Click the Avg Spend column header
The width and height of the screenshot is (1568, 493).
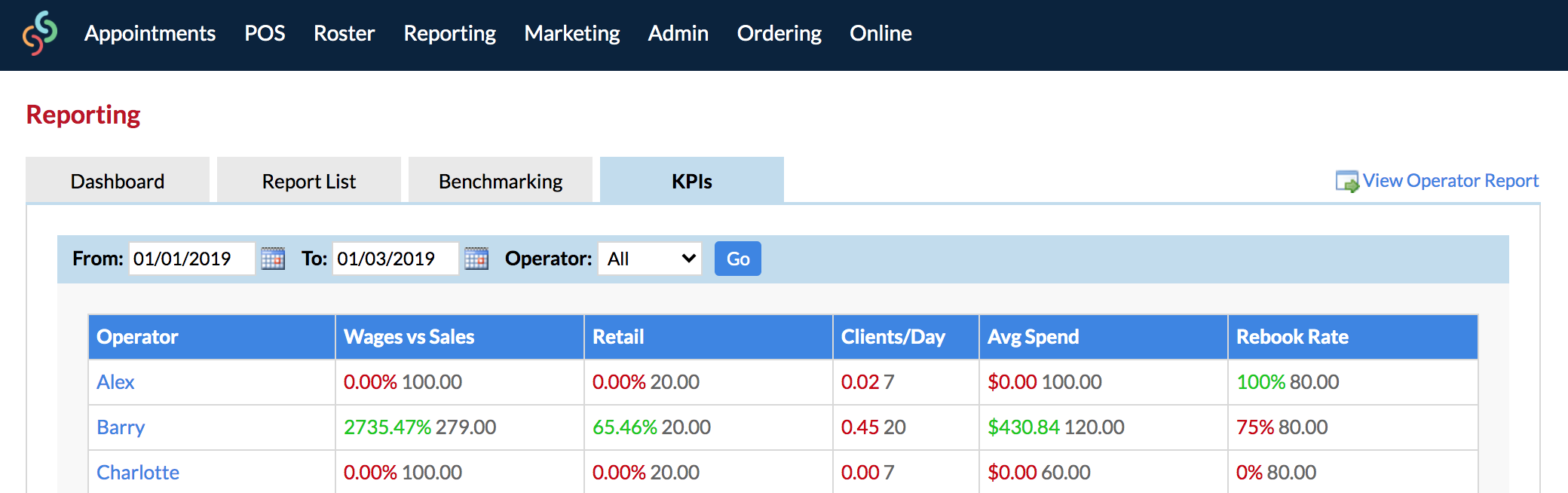click(x=1104, y=337)
